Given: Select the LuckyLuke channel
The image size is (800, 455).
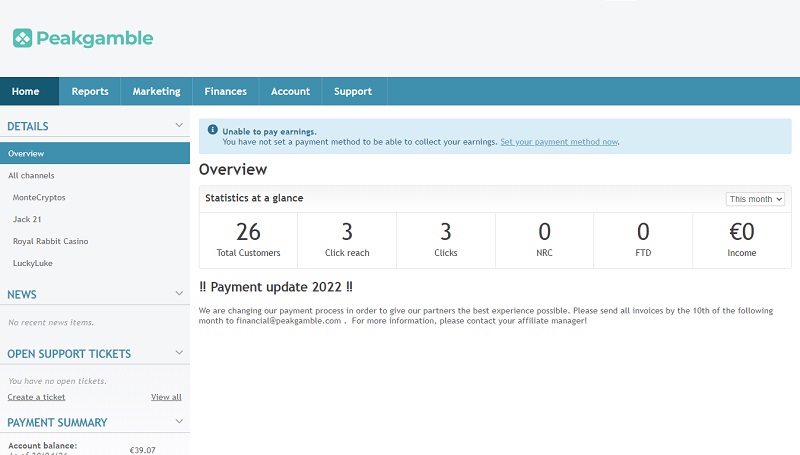Looking at the screenshot, I should tap(33, 263).
